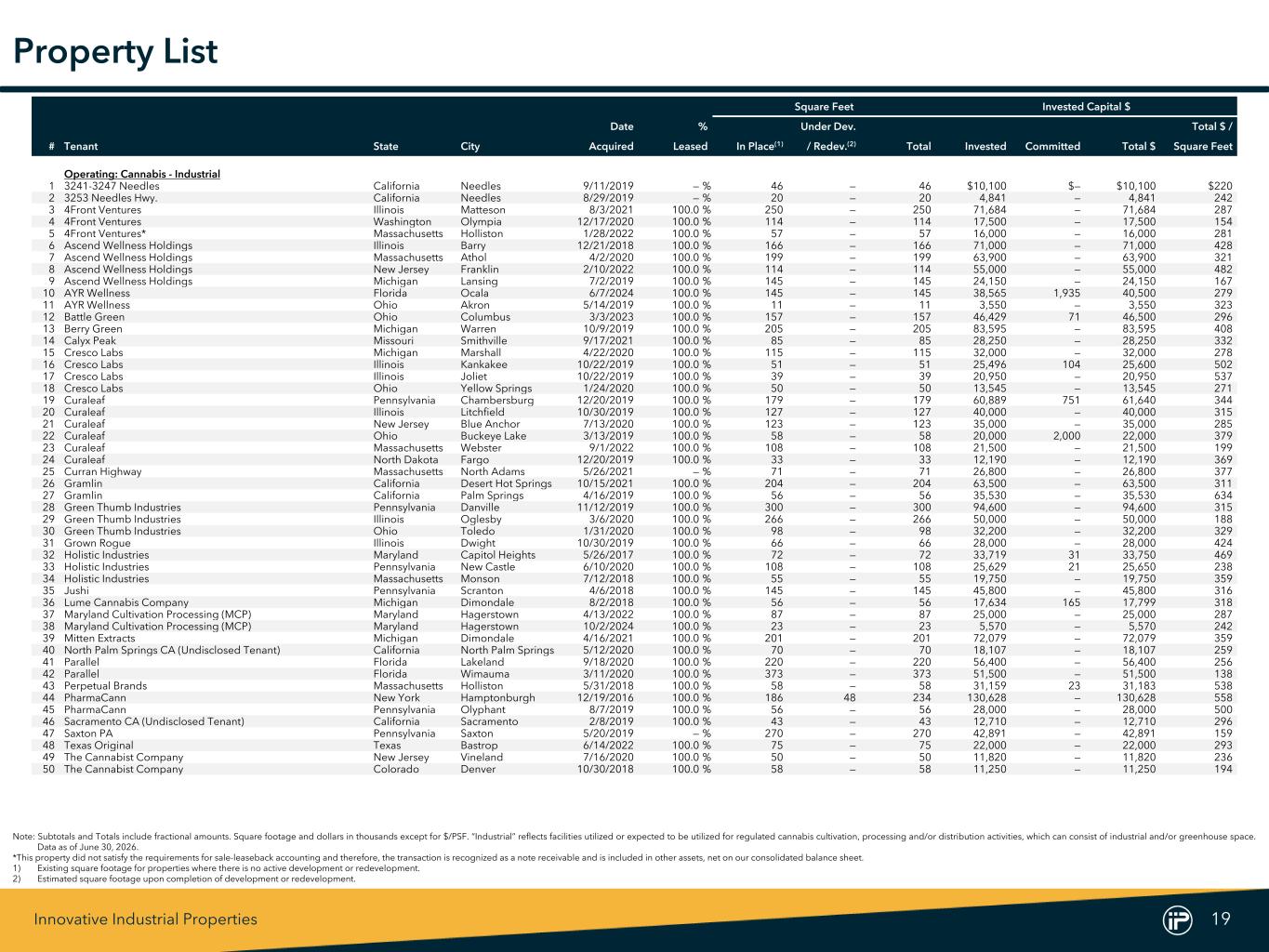
Task: Click the 'Invested Capital $' group header
Action: click(1086, 107)
